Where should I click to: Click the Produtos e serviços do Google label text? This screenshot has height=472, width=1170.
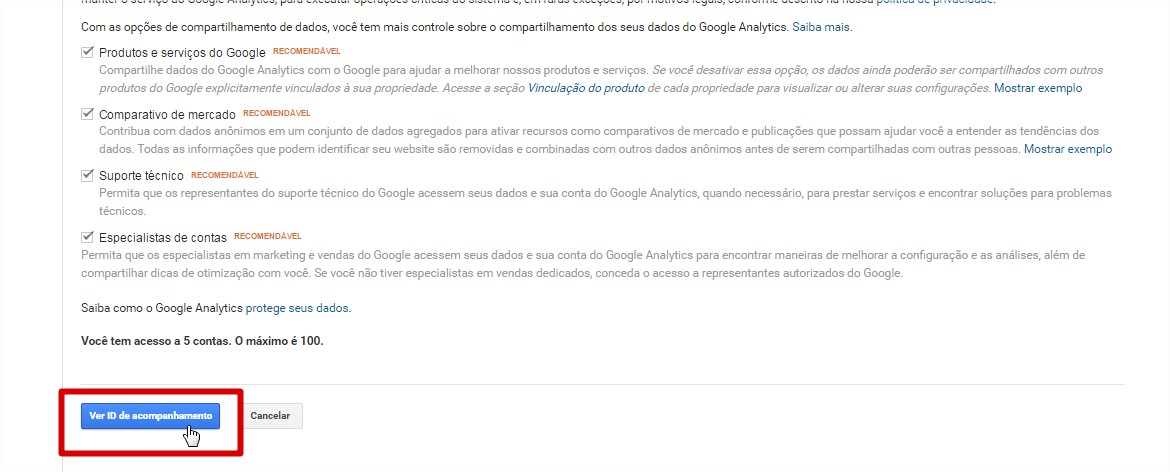point(182,53)
